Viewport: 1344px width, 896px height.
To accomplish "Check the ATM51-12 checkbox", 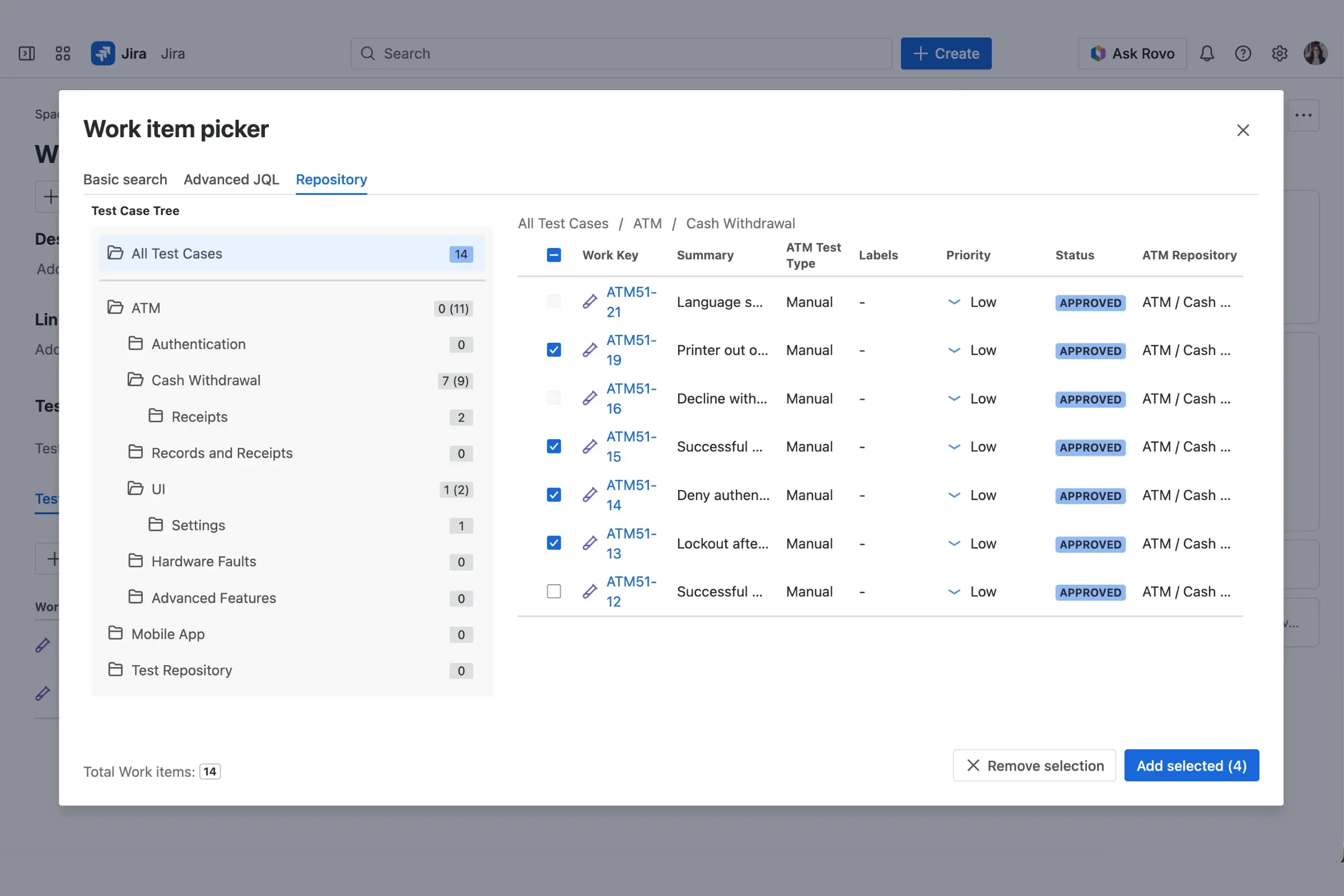I will pos(553,591).
